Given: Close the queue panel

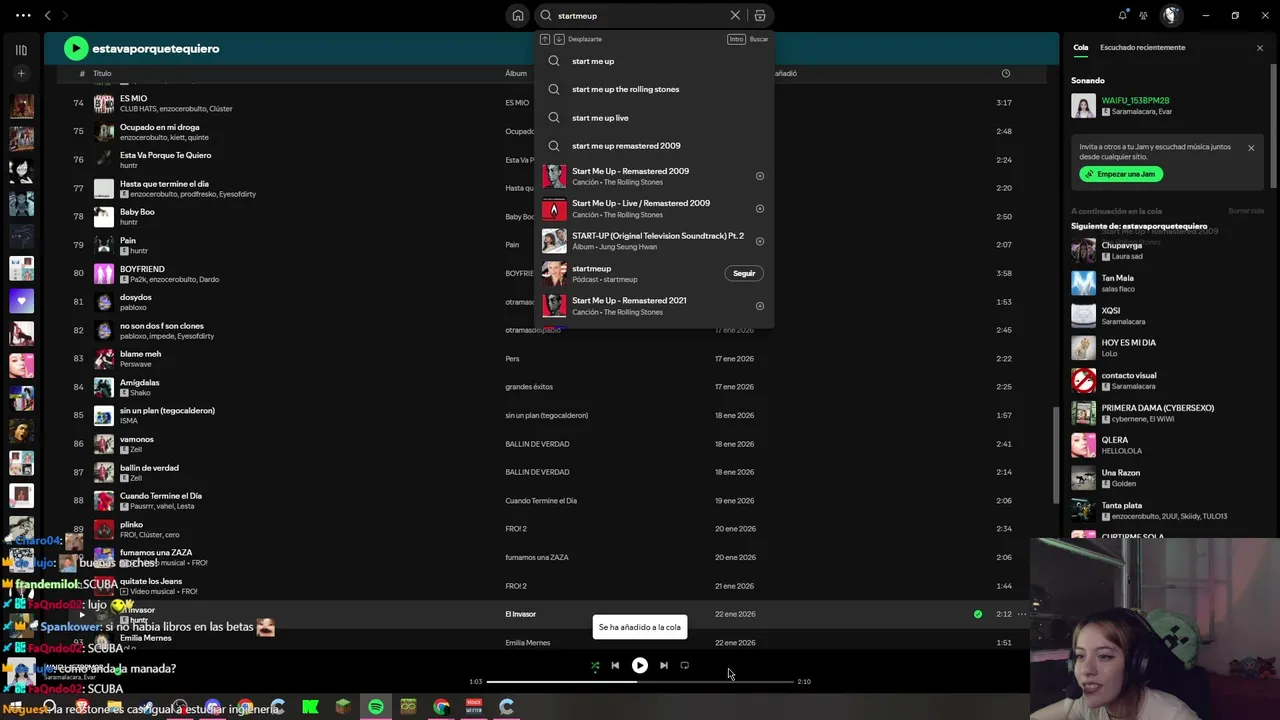Looking at the screenshot, I should (1259, 48).
